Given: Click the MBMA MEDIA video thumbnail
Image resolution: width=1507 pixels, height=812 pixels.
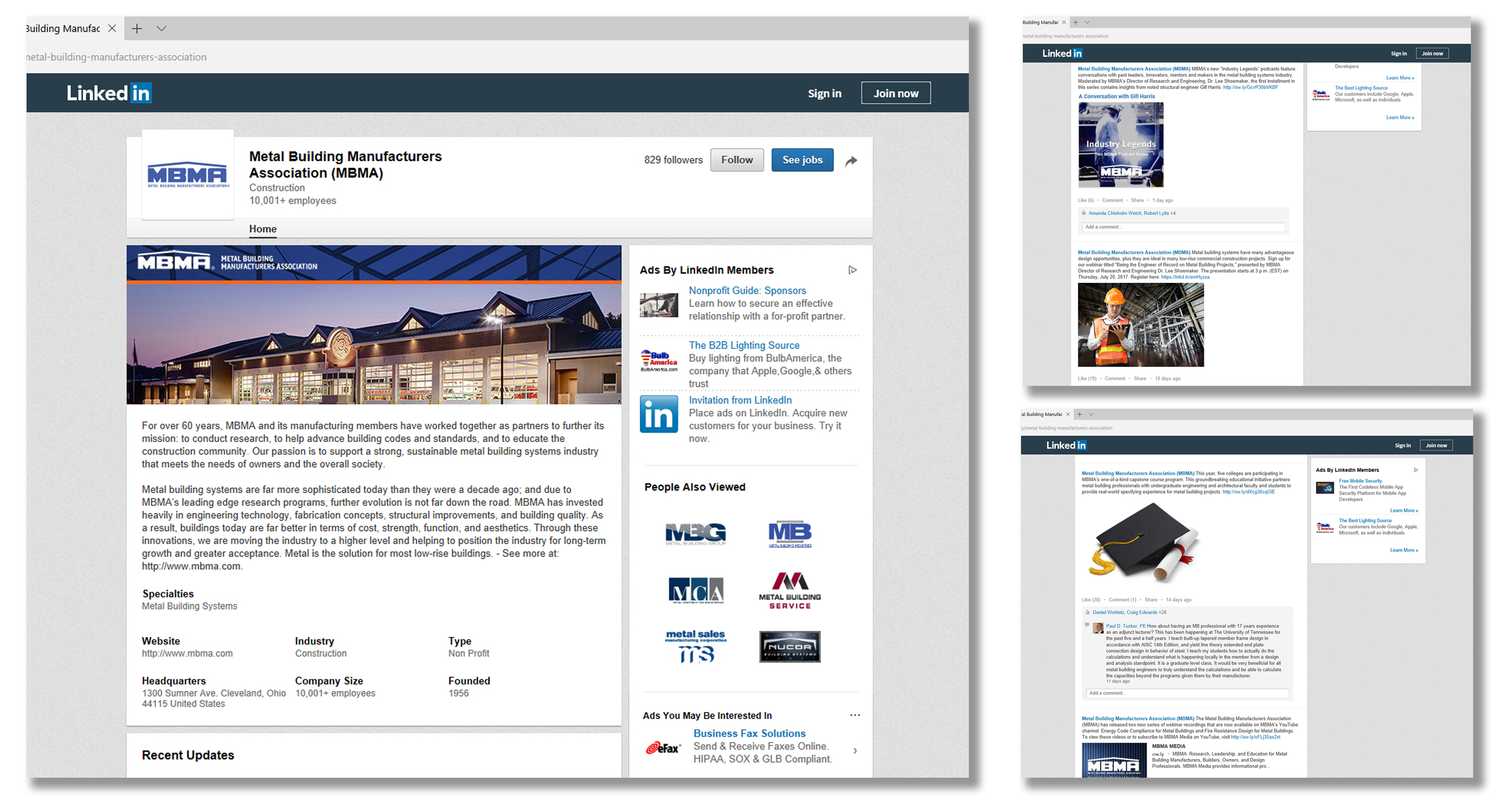Looking at the screenshot, I should [x=1114, y=760].
